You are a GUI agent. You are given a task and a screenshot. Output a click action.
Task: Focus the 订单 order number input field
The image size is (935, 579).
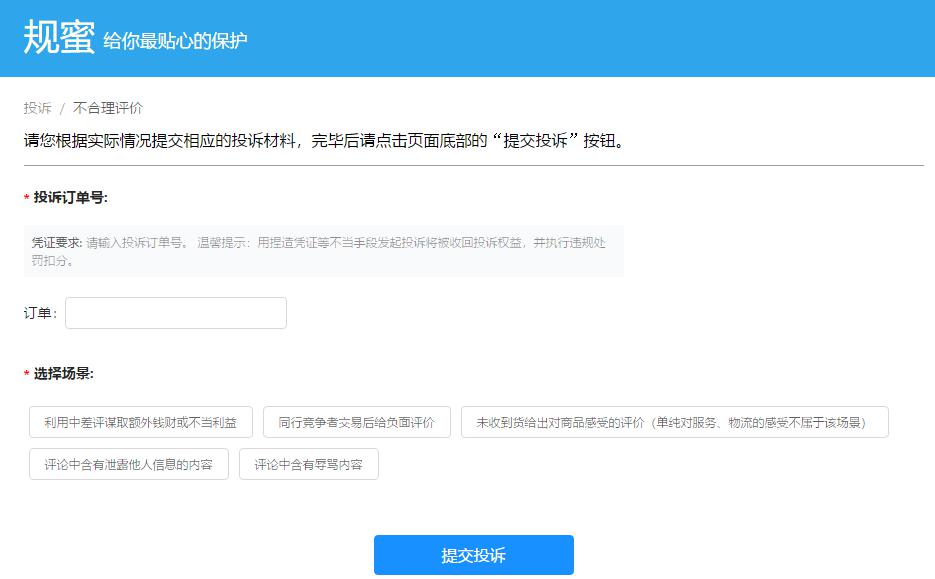(x=175, y=312)
